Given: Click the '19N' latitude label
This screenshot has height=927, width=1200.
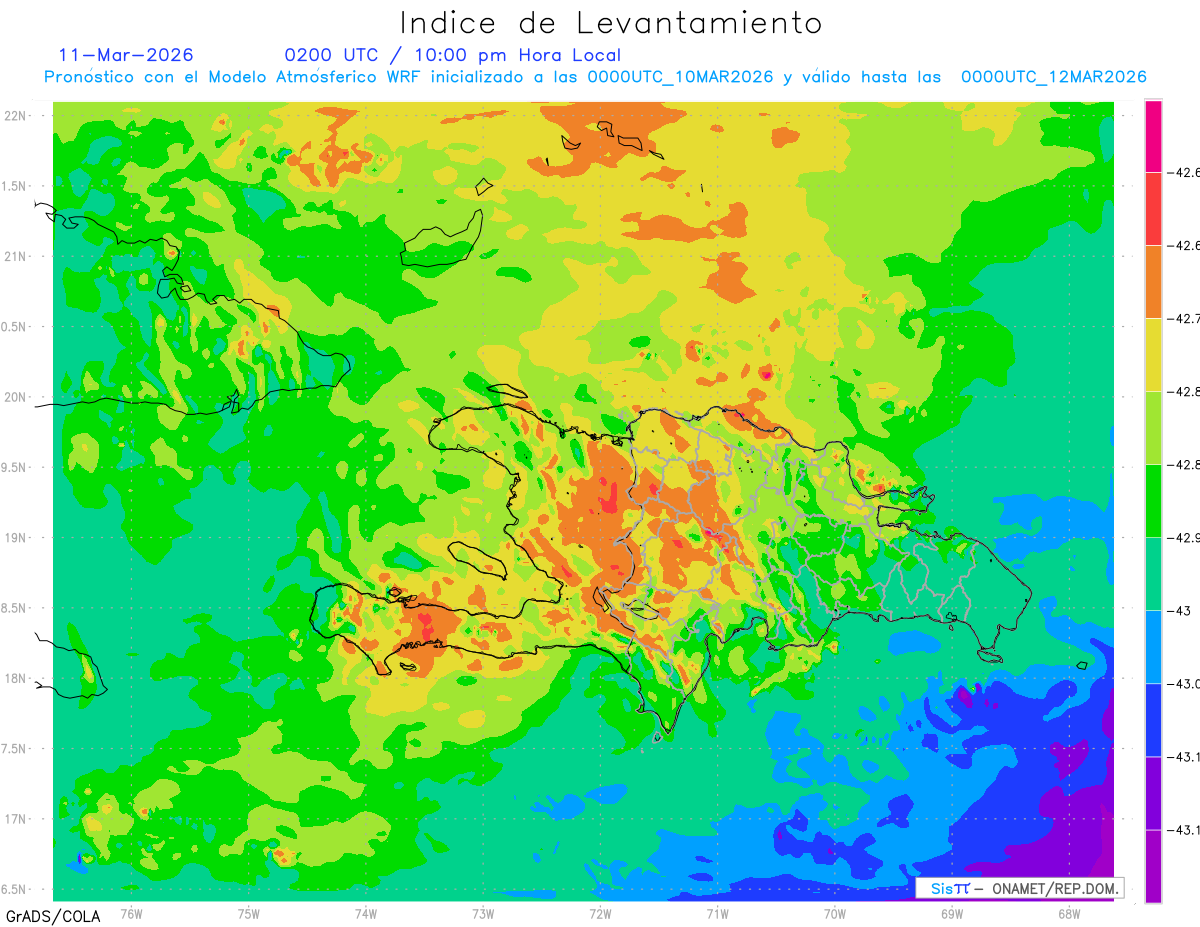Looking at the screenshot, I should tap(15, 537).
